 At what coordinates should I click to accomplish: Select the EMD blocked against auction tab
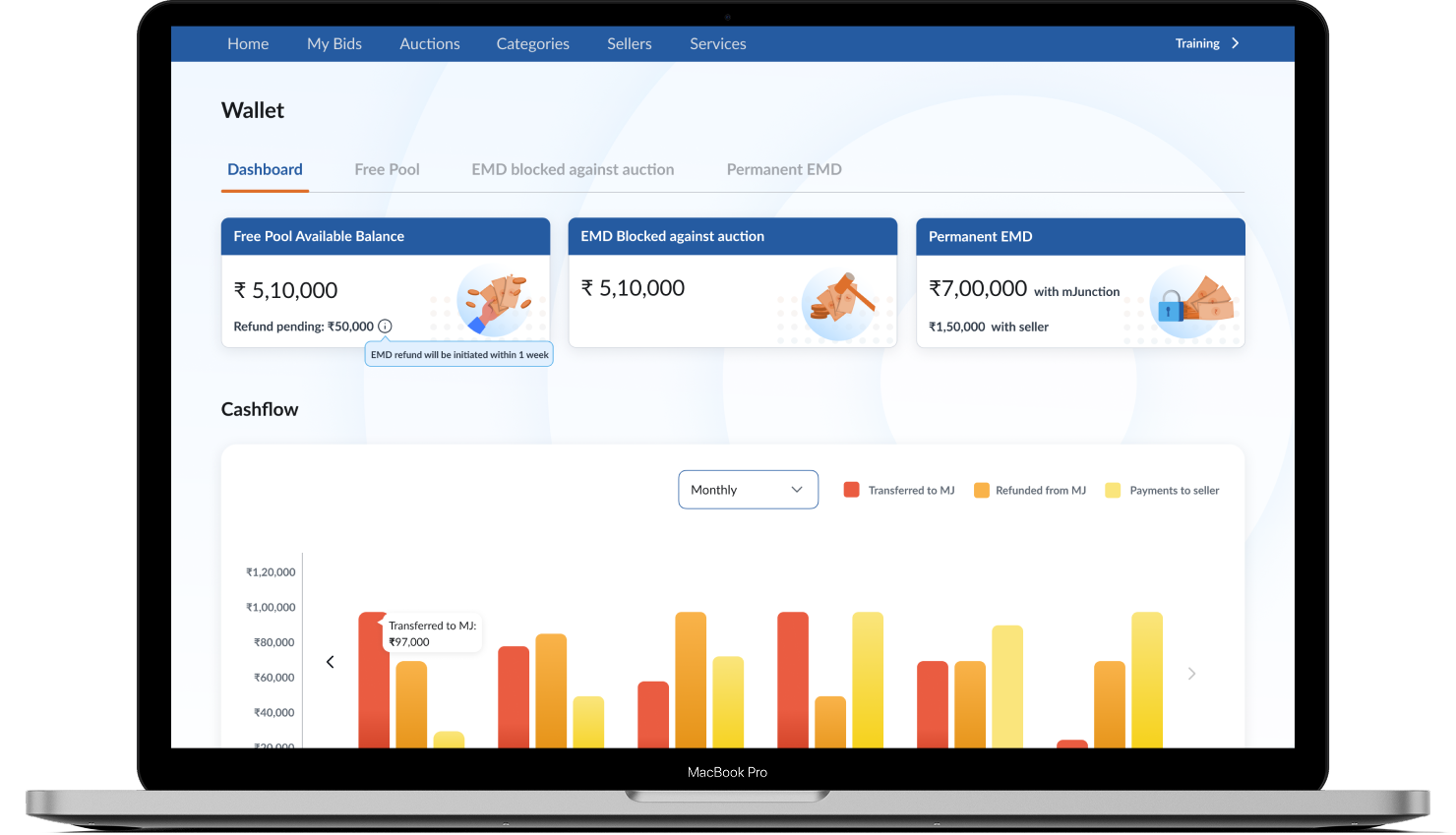point(573,169)
